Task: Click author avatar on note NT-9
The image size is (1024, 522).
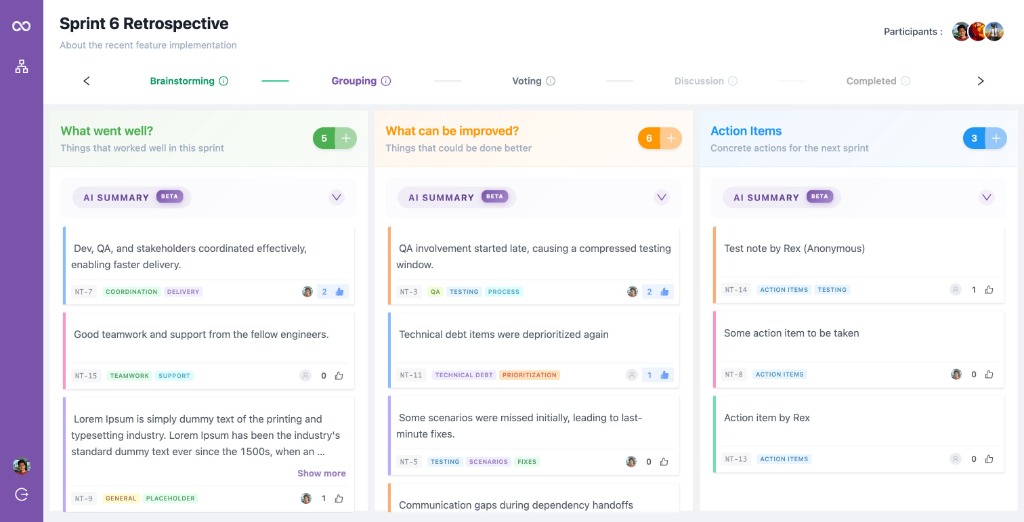Action: (x=306, y=498)
